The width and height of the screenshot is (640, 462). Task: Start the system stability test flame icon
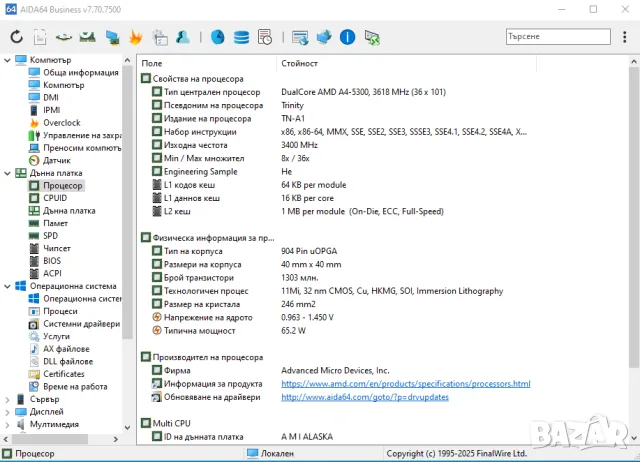[136, 37]
